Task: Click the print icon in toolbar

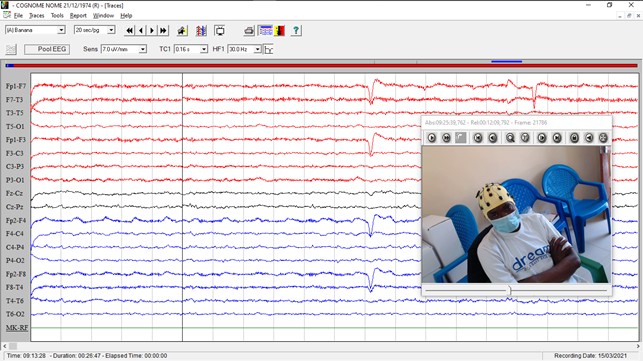Action: (x=249, y=30)
